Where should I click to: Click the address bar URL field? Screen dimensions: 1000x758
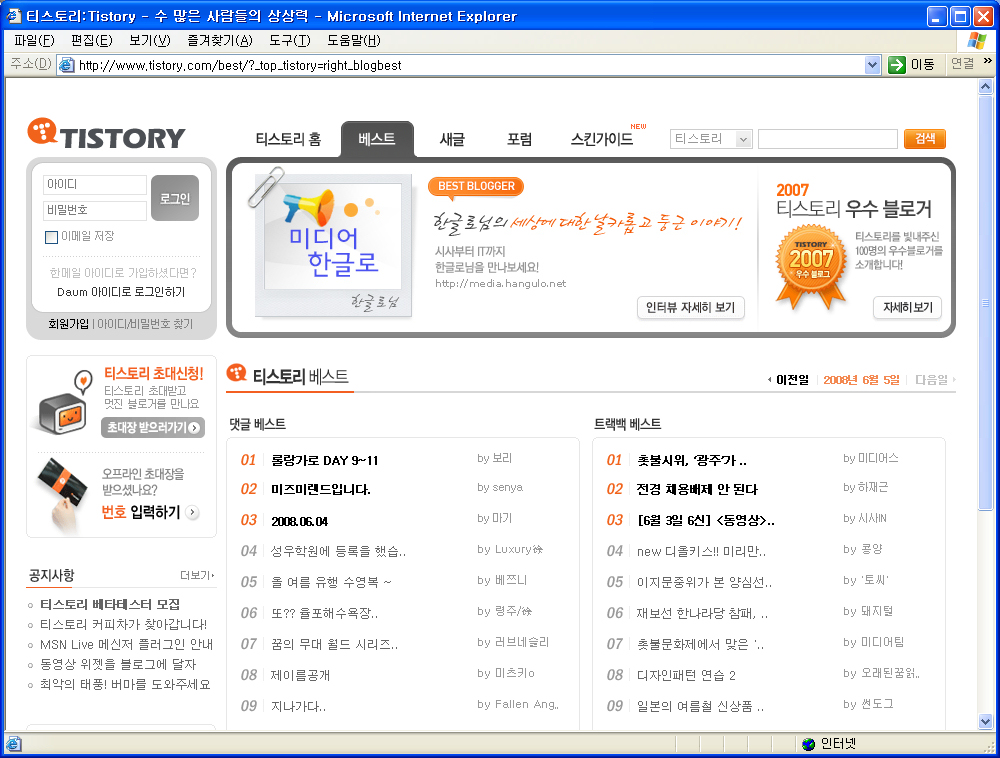(471, 65)
